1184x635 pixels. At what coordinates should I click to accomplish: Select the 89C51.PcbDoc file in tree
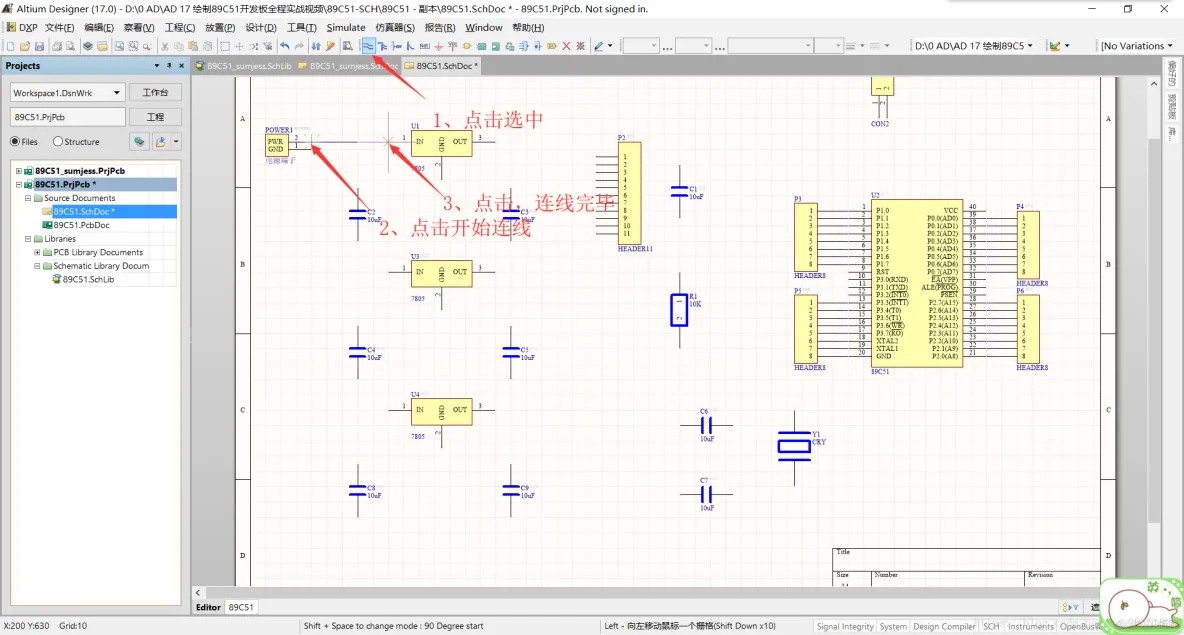point(81,225)
